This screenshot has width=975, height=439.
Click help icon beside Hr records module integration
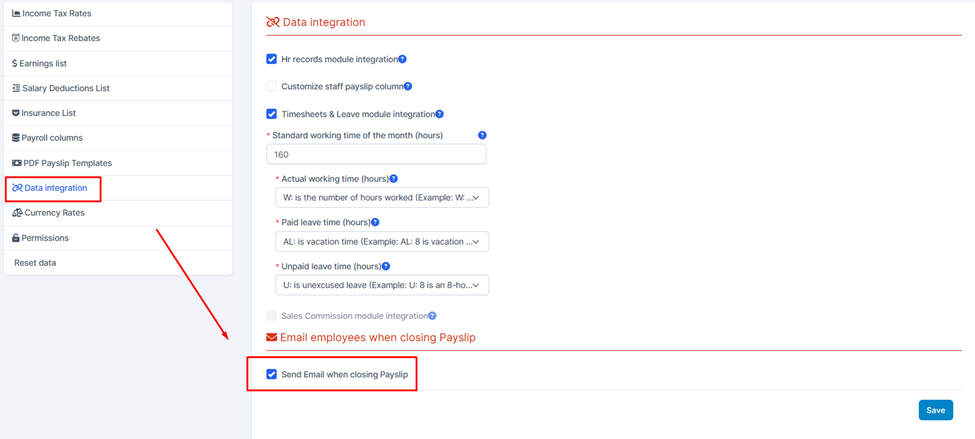coord(402,60)
